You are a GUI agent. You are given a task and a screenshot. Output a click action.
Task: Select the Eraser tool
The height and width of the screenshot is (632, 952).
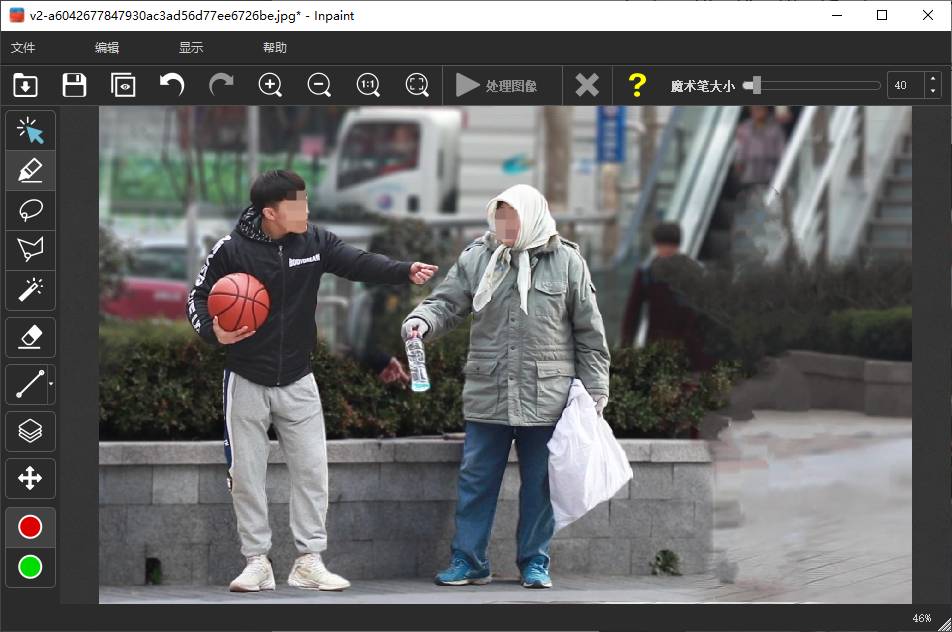[x=30, y=337]
